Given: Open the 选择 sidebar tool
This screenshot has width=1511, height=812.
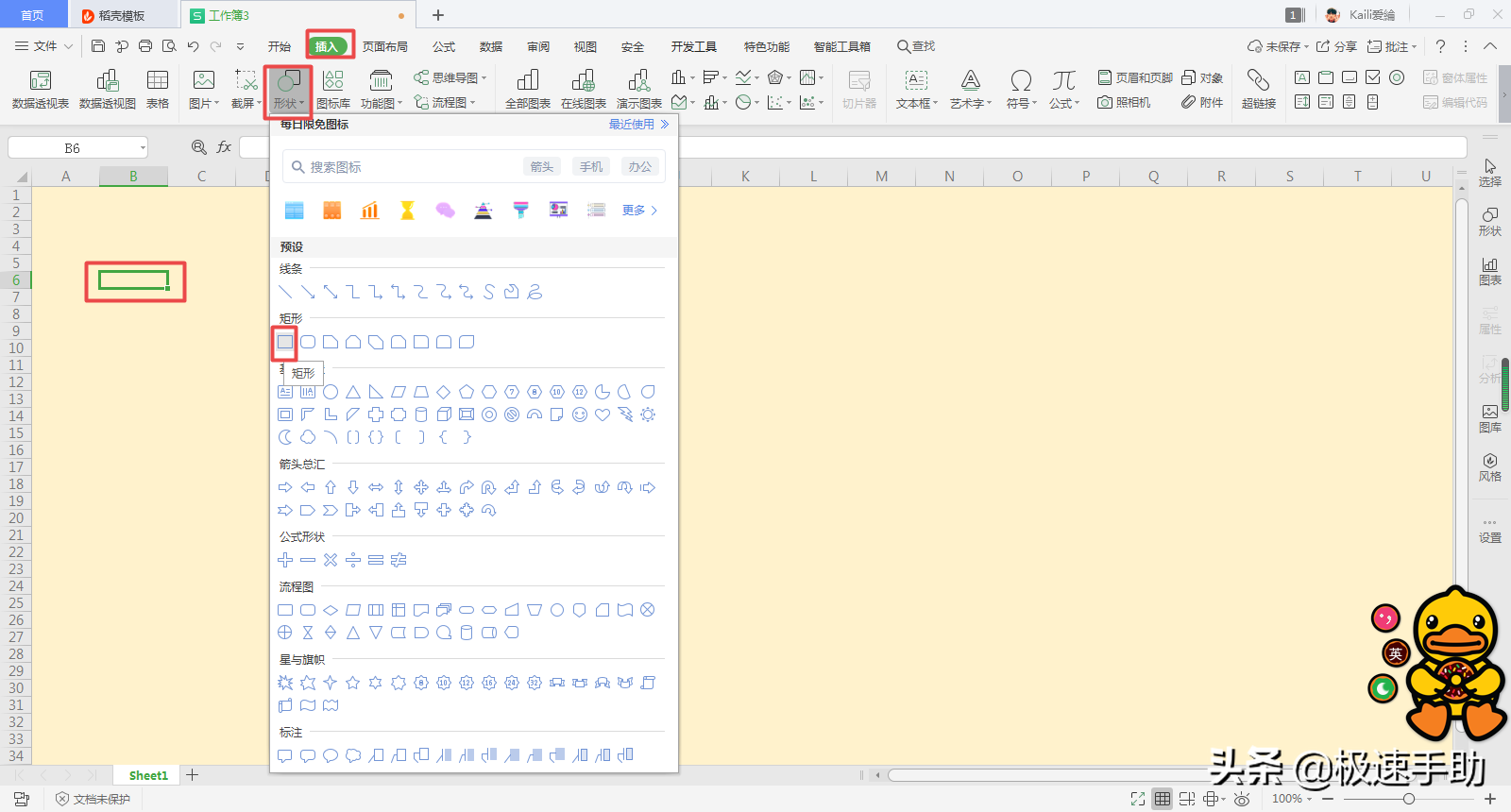Looking at the screenshot, I should click(1489, 173).
